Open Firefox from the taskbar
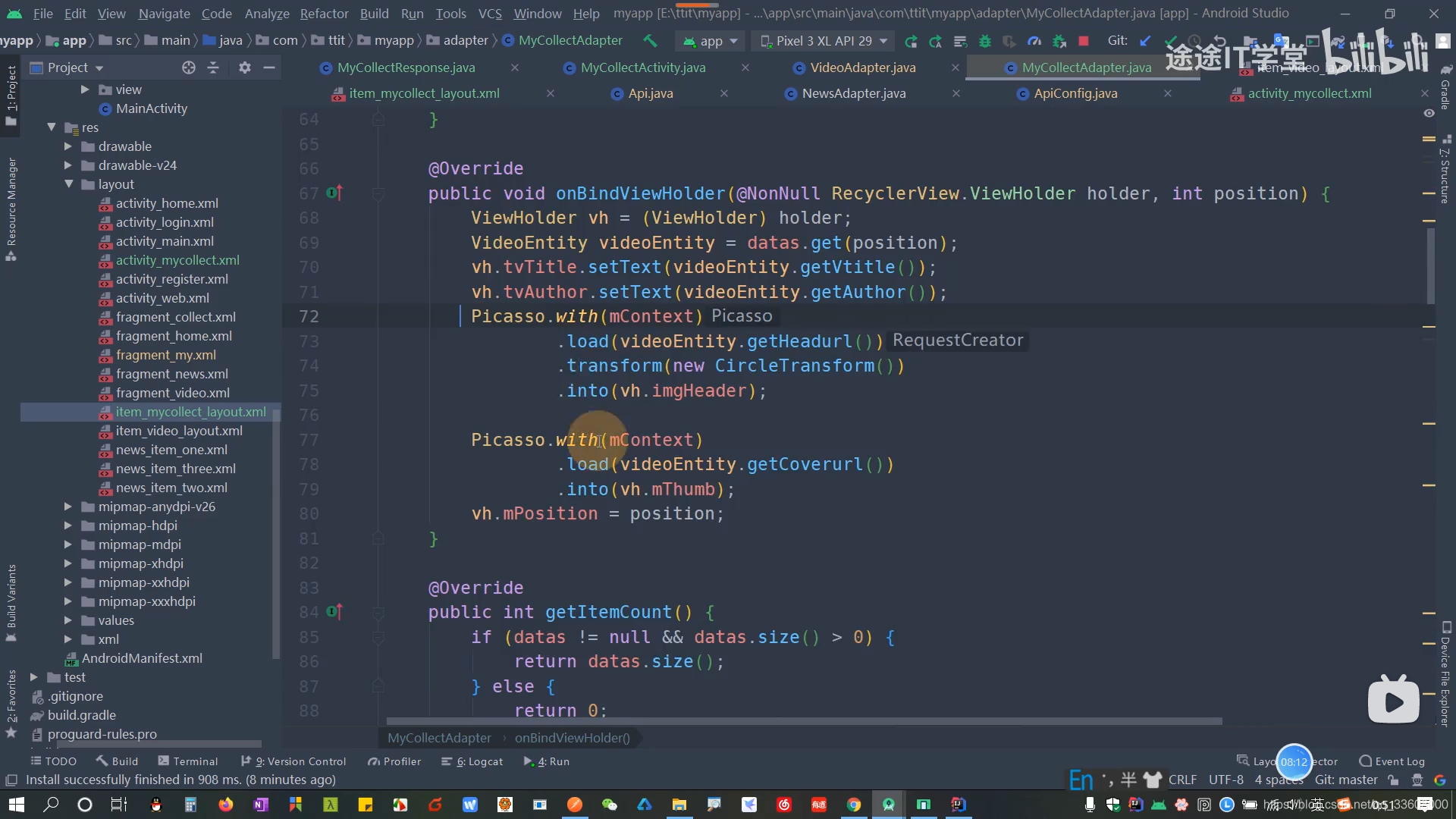This screenshot has width=1456, height=819. pos(226,804)
